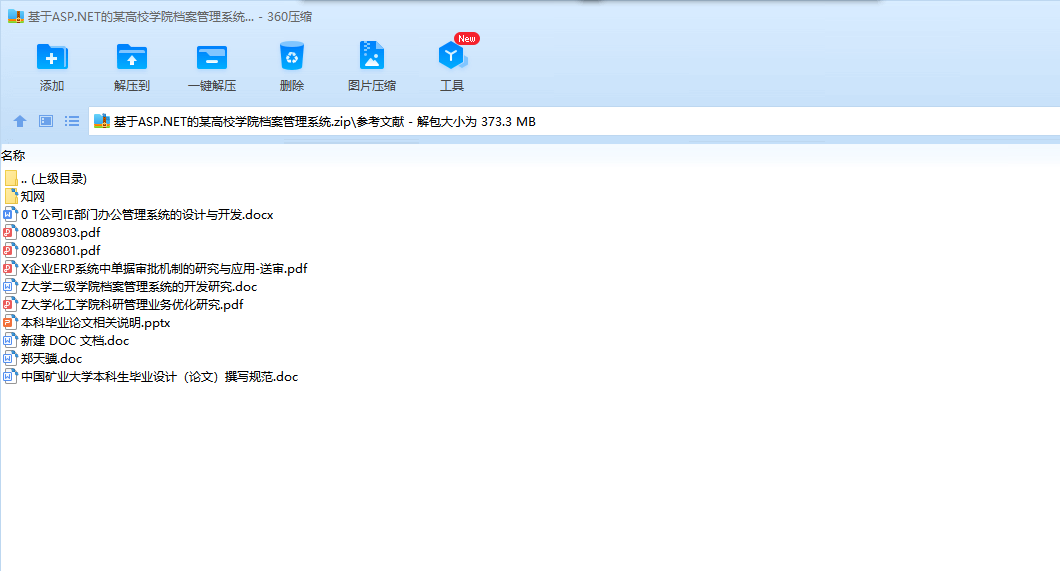Viewport: 1060px width, 571px height.
Task: Select 0 T公司IE部门办公管理系统的设计与开发.docx
Action: tap(147, 215)
